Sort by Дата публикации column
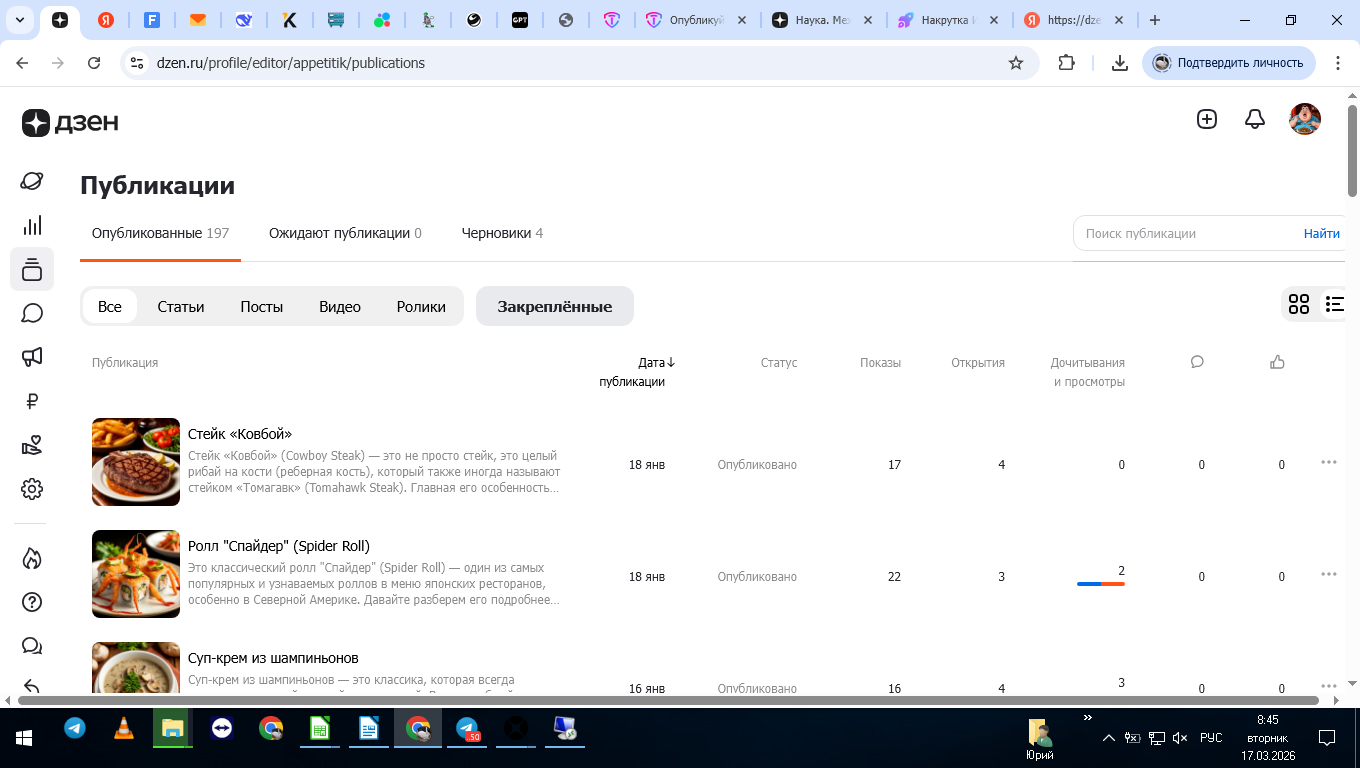 click(x=638, y=372)
